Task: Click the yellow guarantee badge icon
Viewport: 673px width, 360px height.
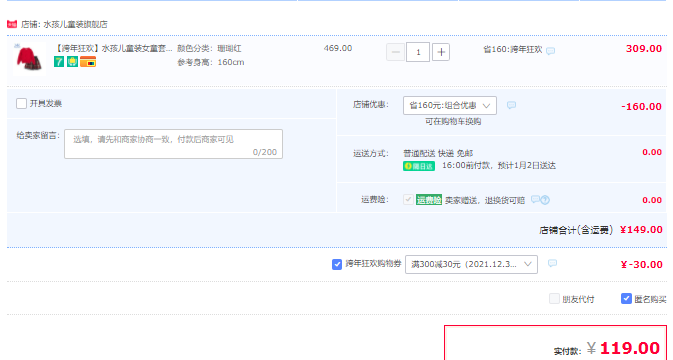Action: (x=73, y=62)
